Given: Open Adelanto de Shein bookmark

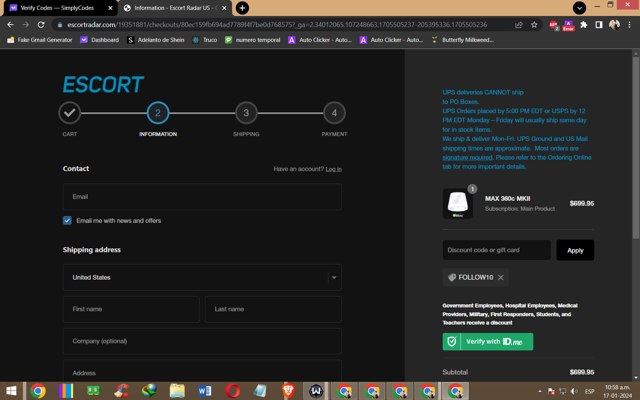Looking at the screenshot, I should coord(156,40).
